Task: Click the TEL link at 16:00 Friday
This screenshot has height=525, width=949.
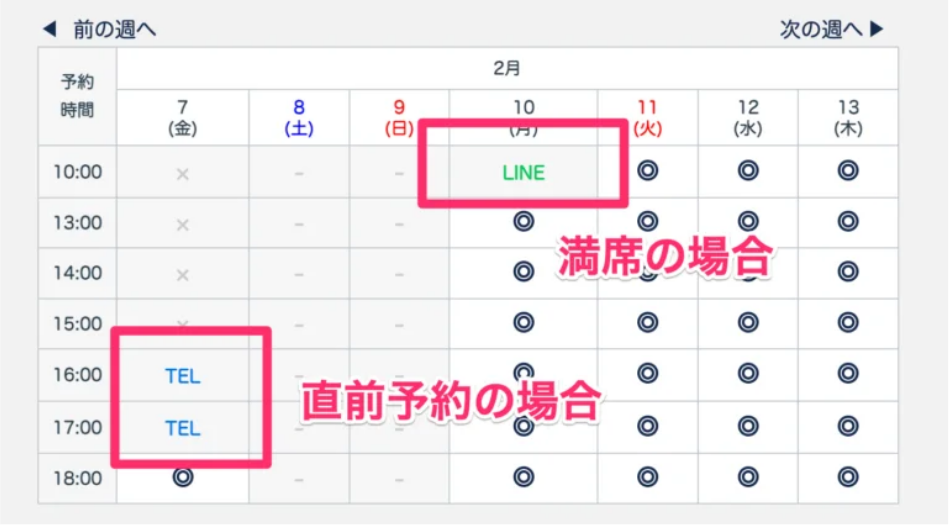Action: point(182,377)
